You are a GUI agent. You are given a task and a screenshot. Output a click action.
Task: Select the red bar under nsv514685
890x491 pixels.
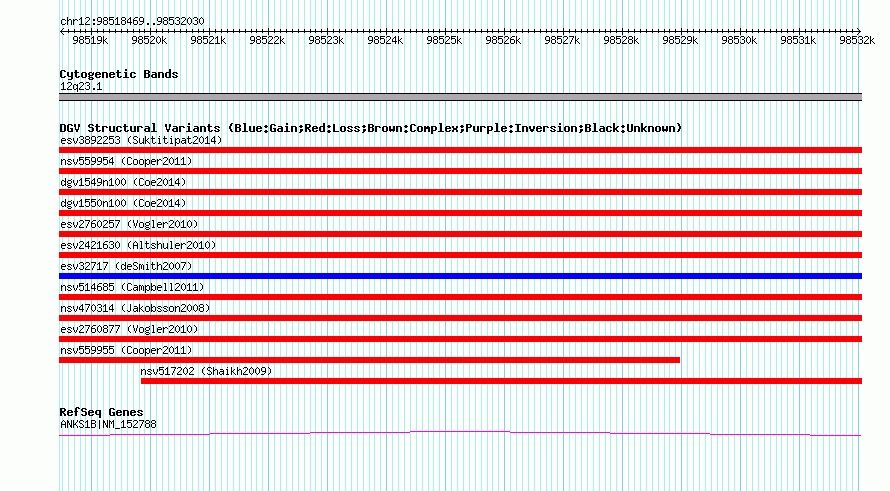point(460,297)
